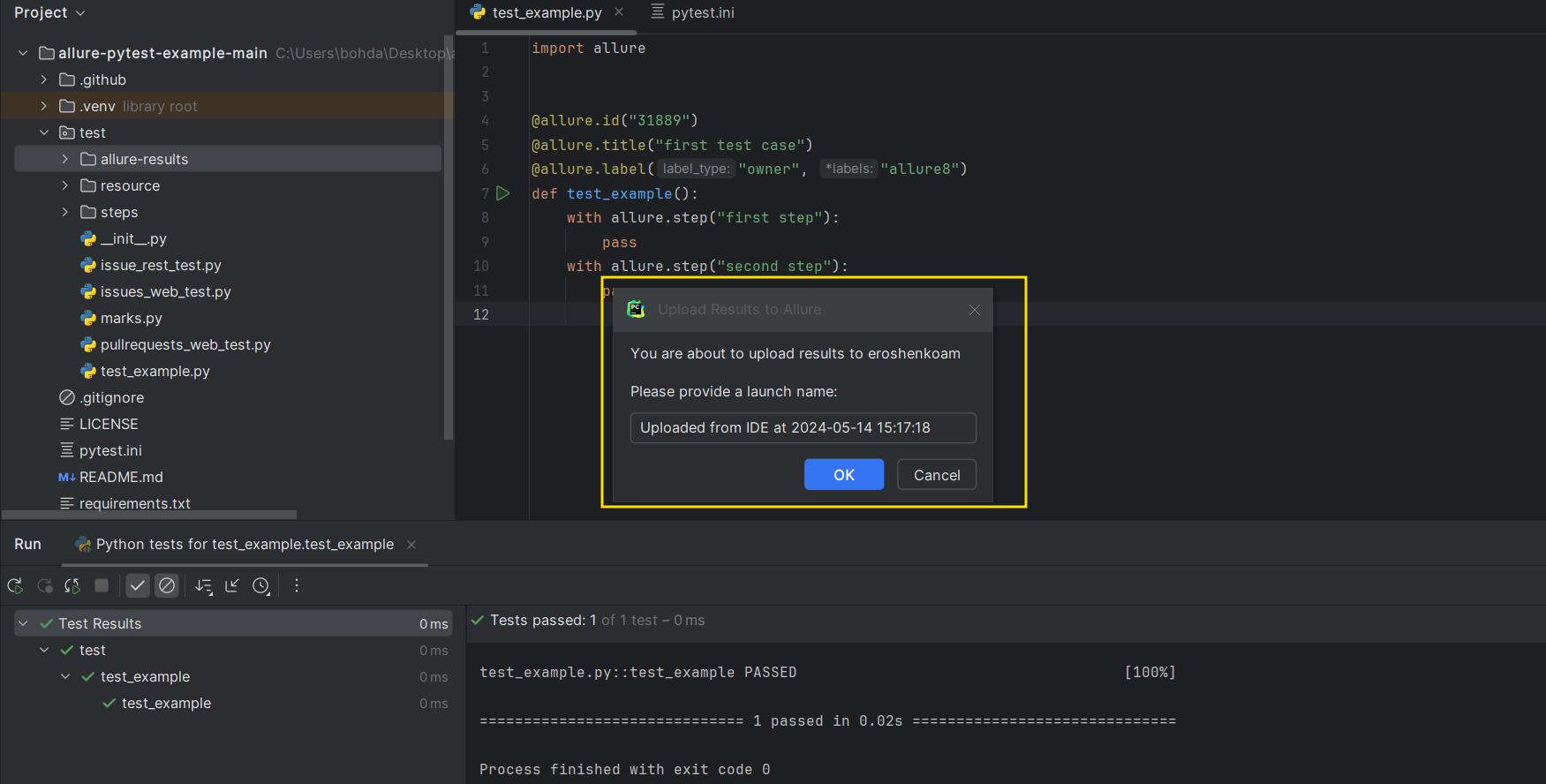
Task: Toggle auto-test rerun icon
Action: [72, 585]
